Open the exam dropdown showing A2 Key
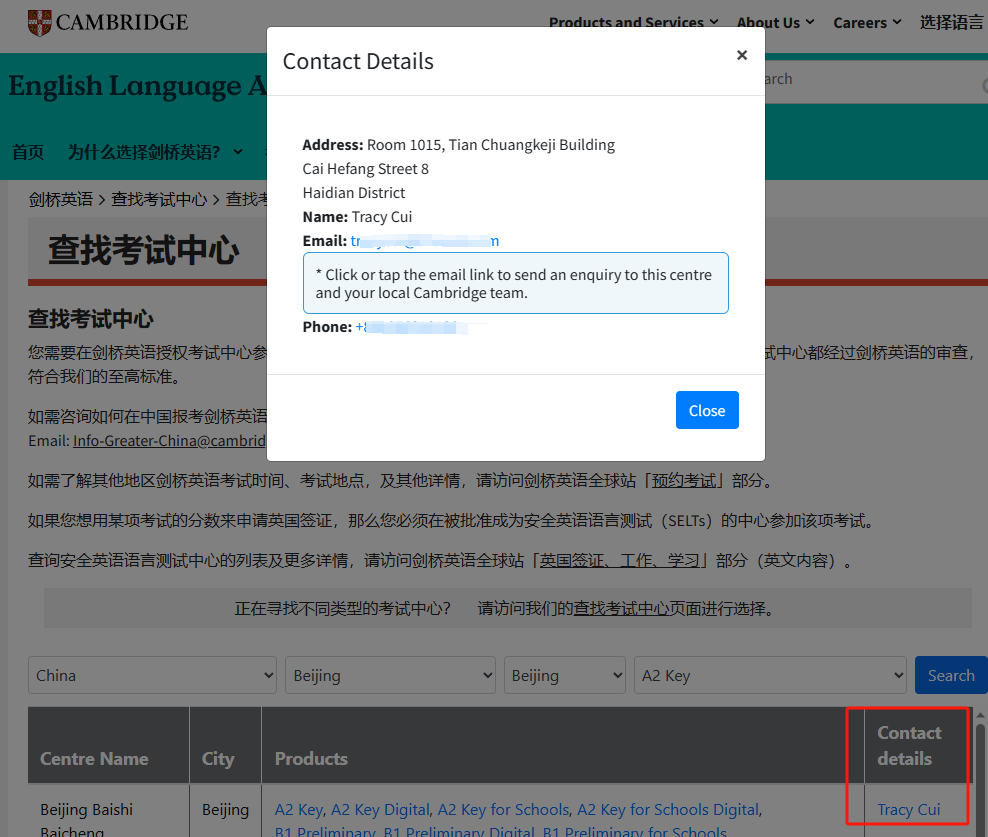The width and height of the screenshot is (988, 837). coord(770,675)
